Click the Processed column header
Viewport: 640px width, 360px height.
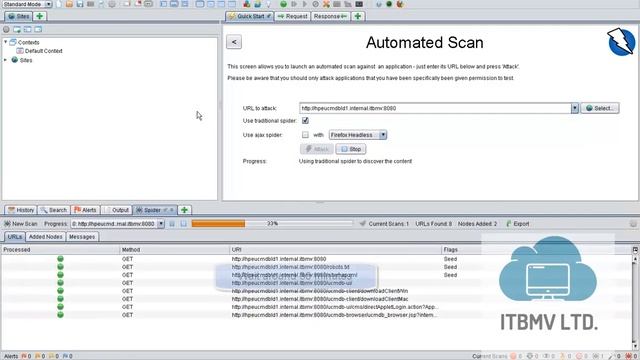point(60,249)
